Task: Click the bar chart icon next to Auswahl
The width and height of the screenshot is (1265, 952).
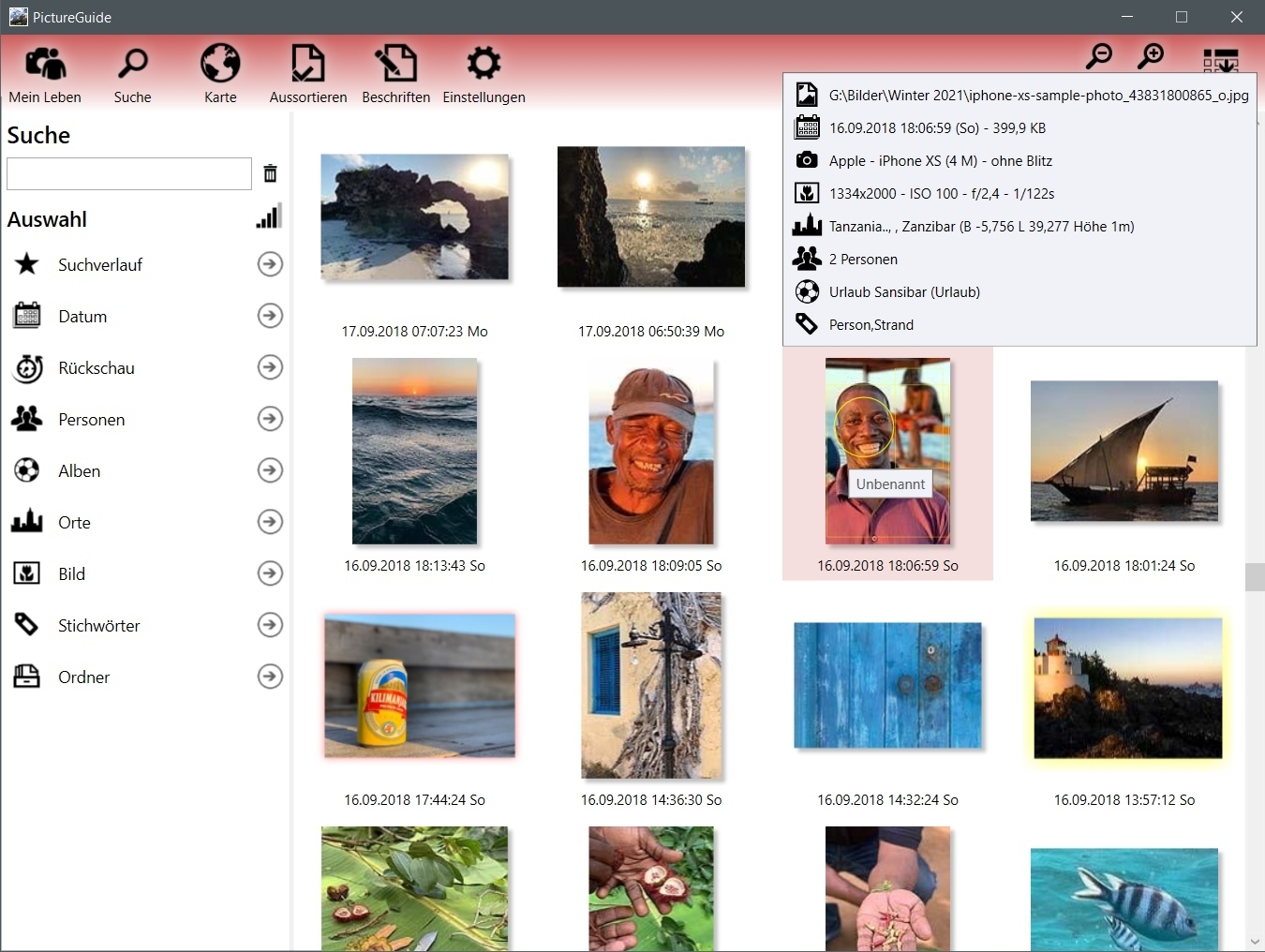Action: pos(268,217)
